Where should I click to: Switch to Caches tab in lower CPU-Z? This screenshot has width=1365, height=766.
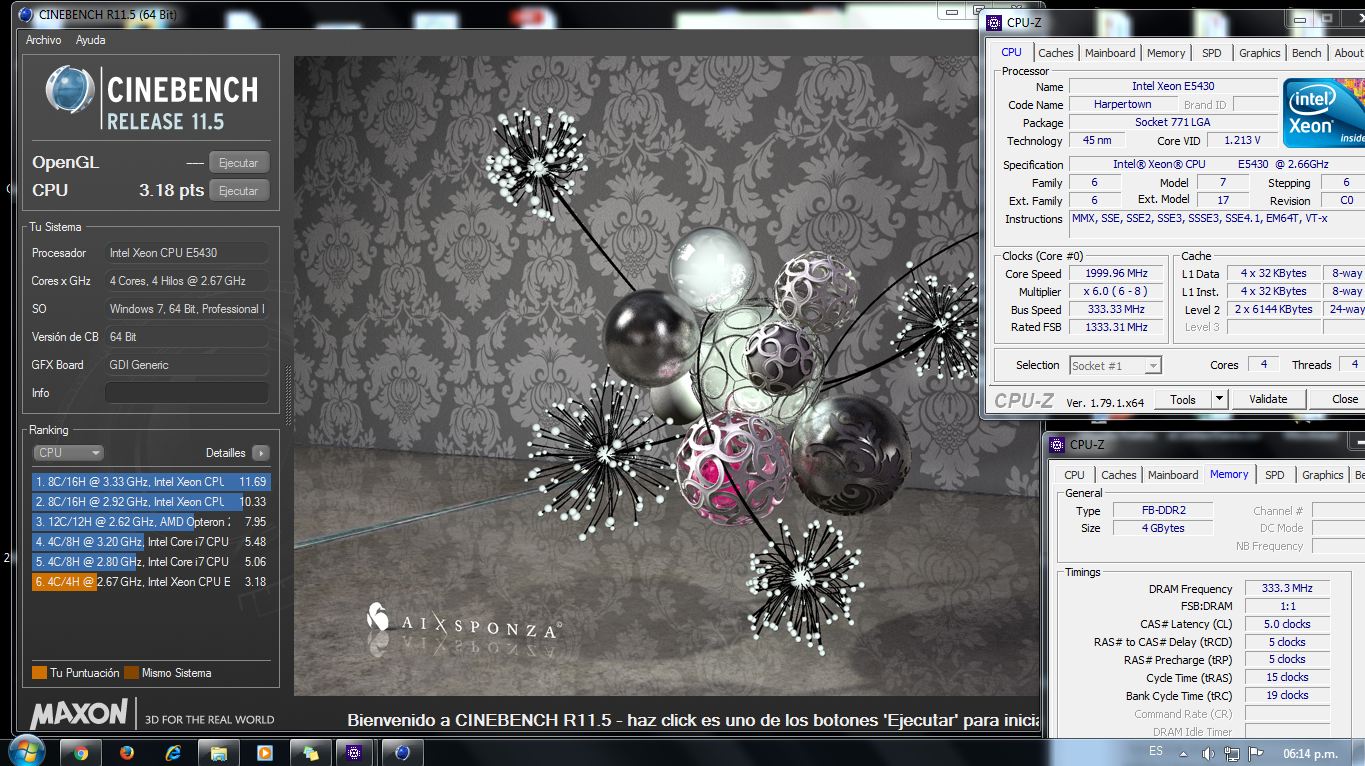1118,475
